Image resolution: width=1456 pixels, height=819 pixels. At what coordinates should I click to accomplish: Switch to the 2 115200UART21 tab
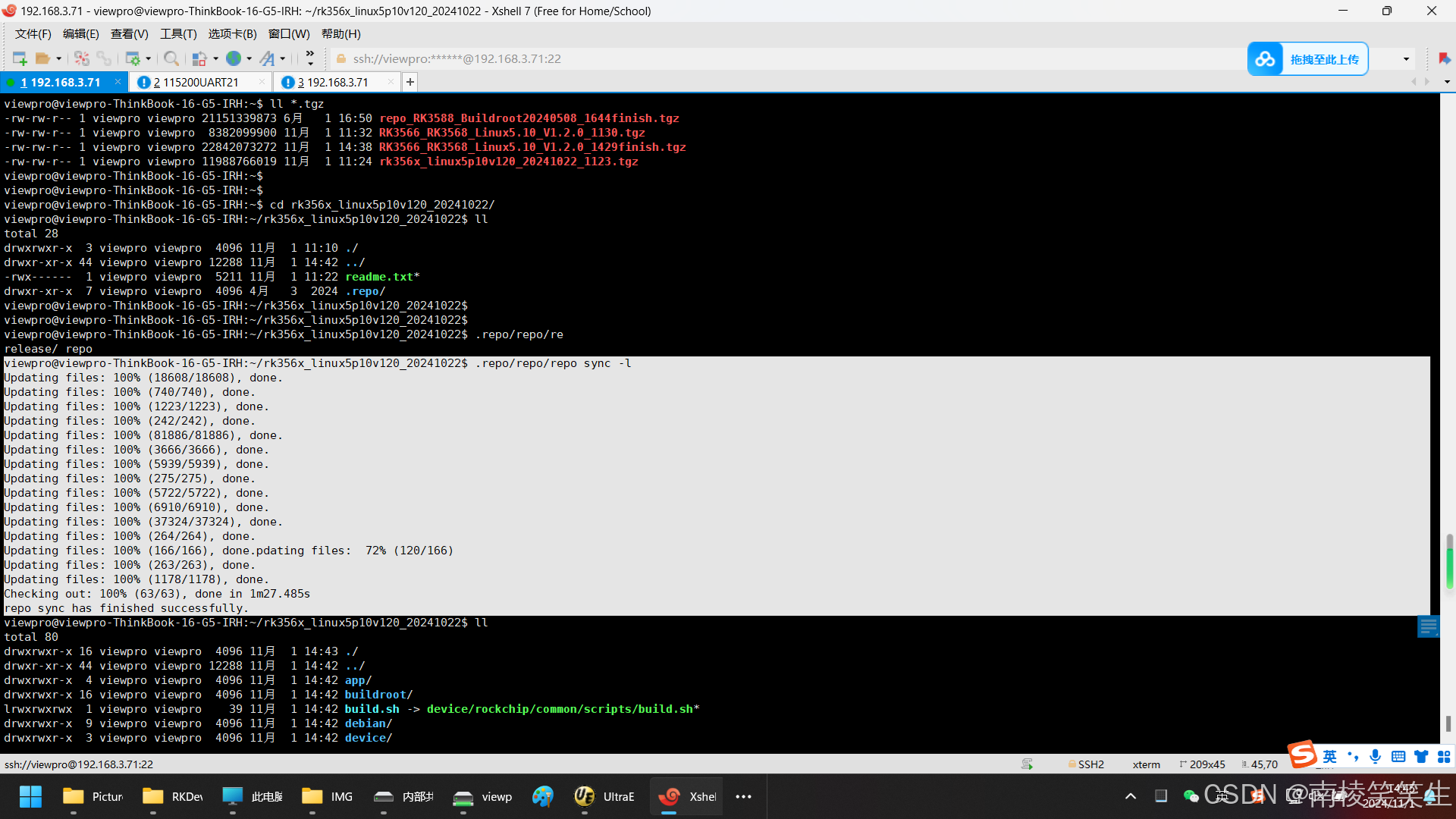click(x=196, y=82)
